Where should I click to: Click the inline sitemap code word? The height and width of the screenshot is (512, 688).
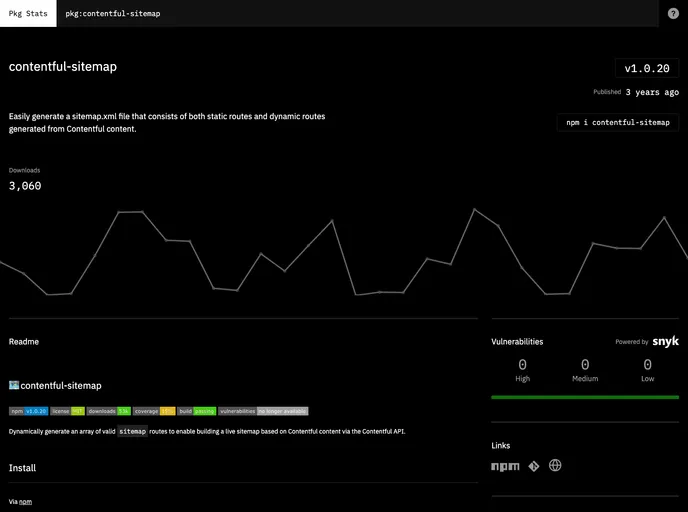(132, 431)
